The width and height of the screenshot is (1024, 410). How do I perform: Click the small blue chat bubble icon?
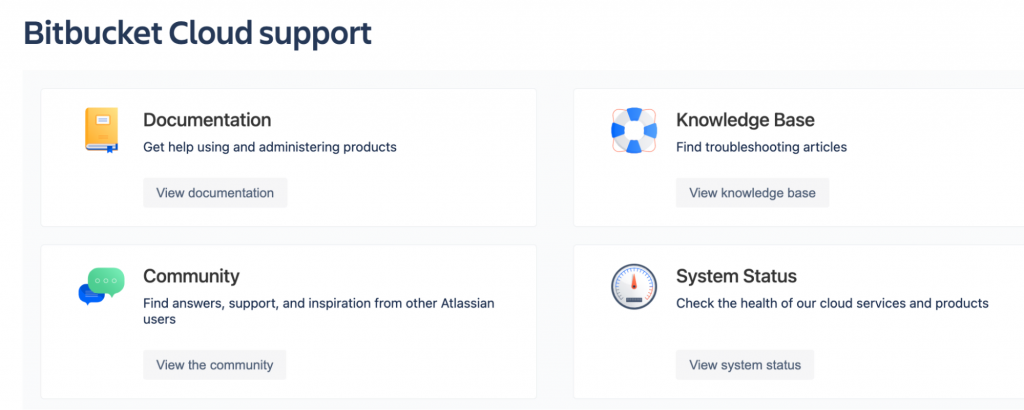click(90, 294)
